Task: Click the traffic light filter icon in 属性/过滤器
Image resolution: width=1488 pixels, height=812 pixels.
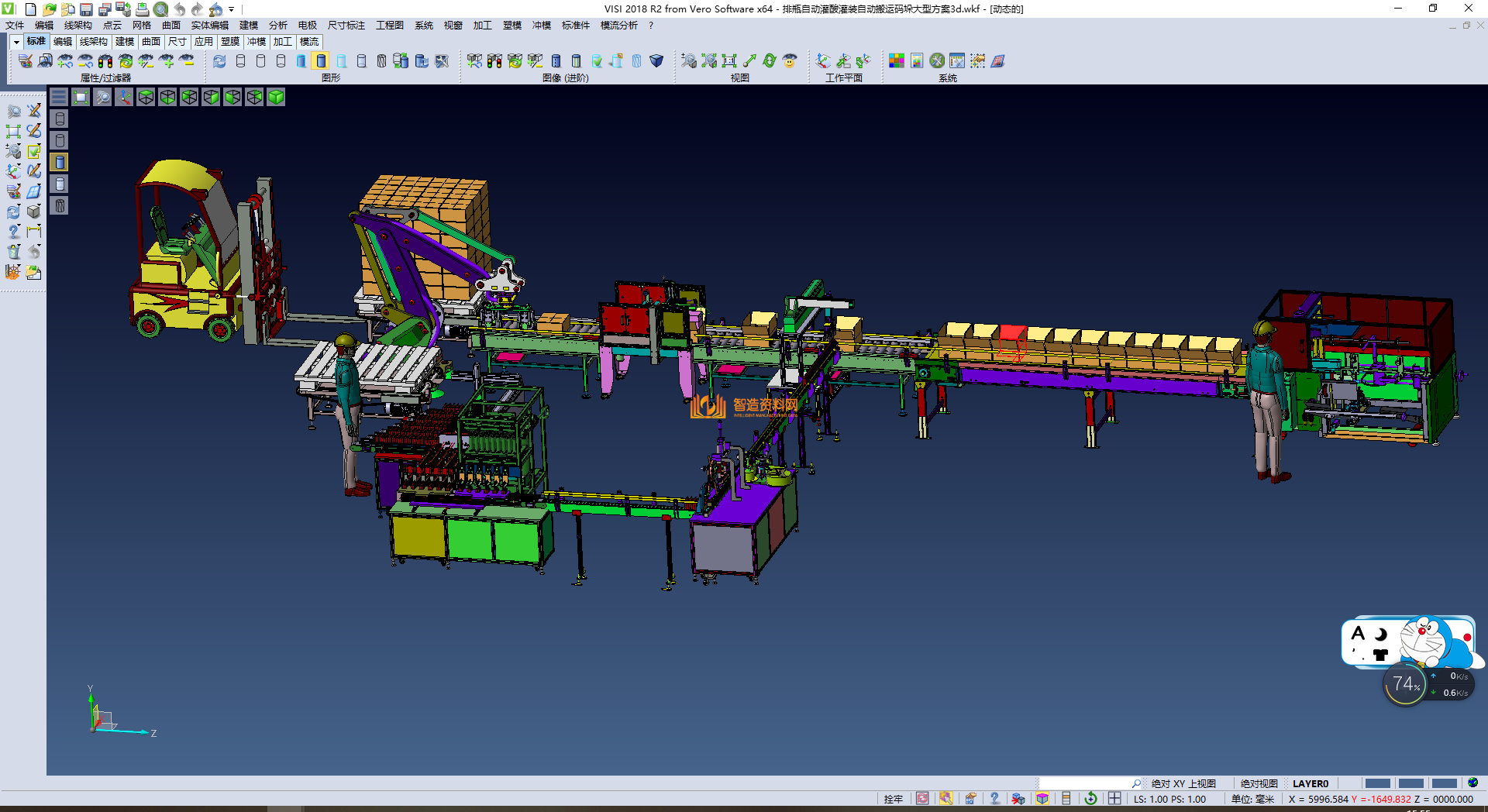Action: tap(105, 60)
